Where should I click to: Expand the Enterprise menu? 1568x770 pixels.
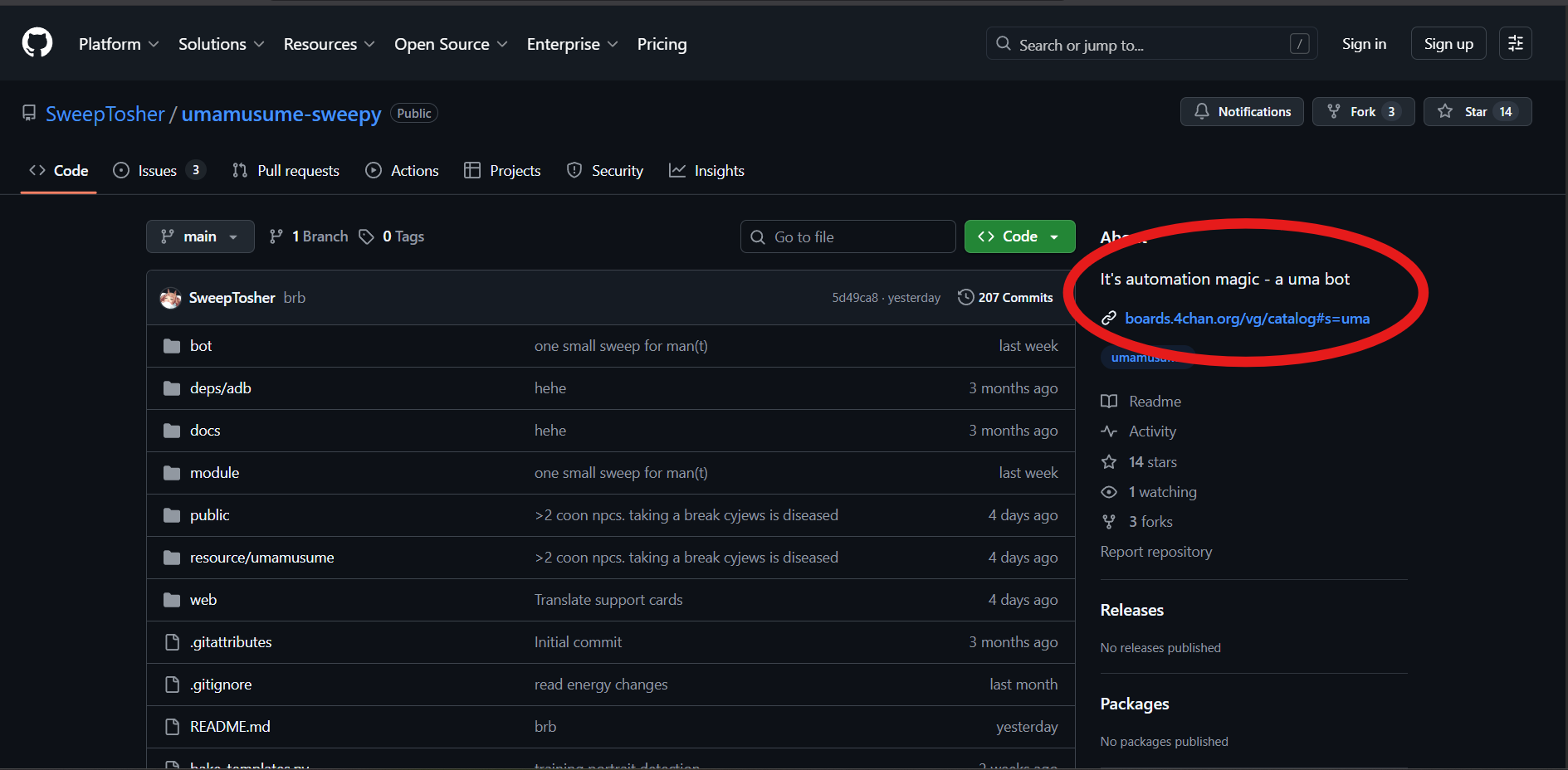[x=573, y=44]
